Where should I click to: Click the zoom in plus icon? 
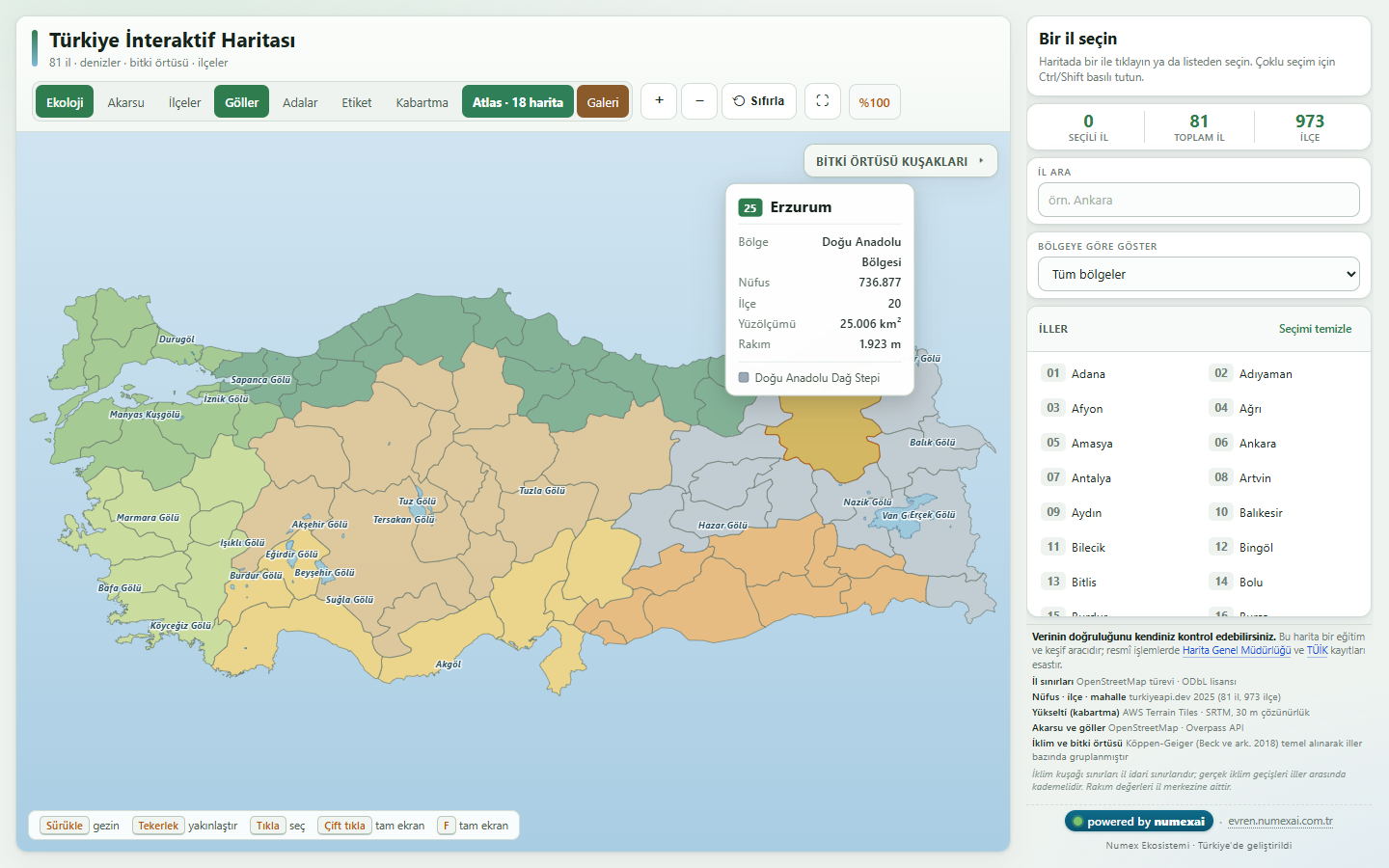[659, 100]
